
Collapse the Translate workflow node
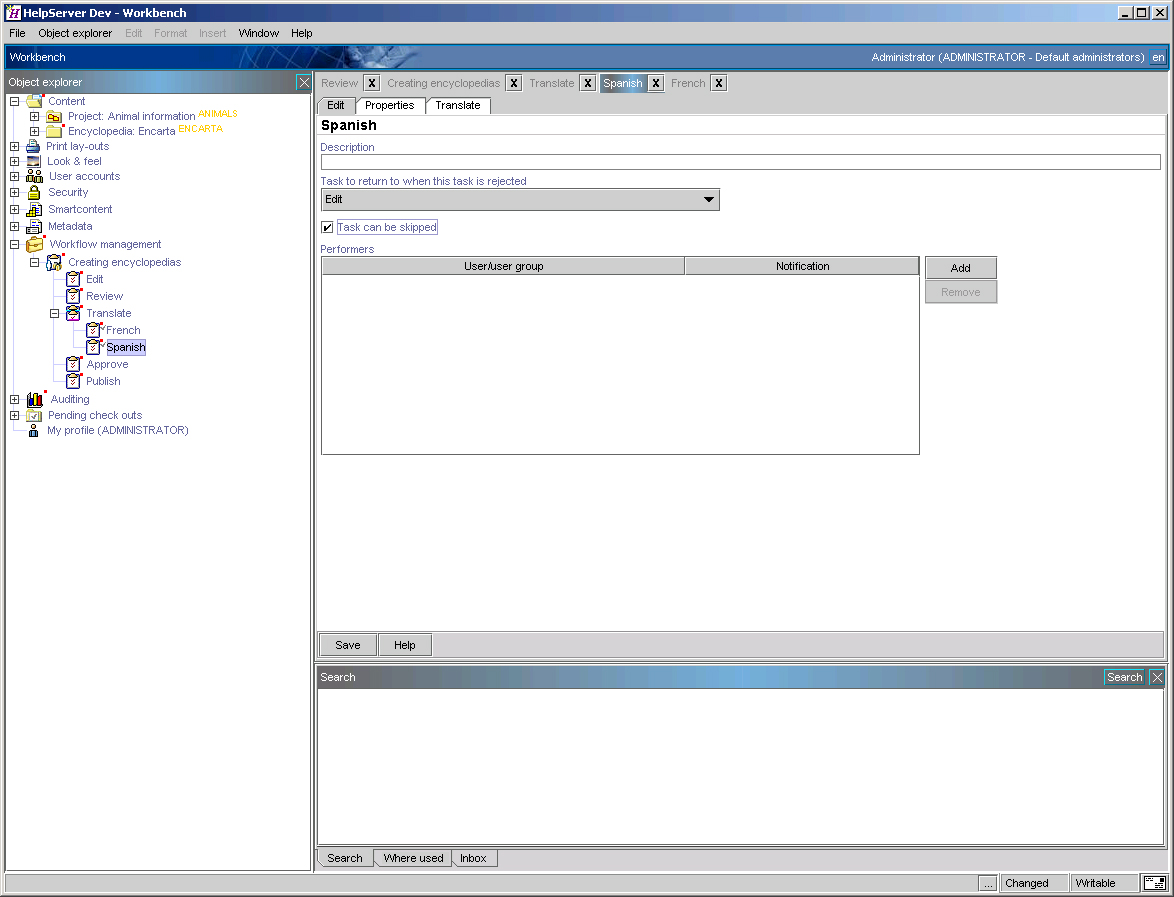[x=55, y=313]
